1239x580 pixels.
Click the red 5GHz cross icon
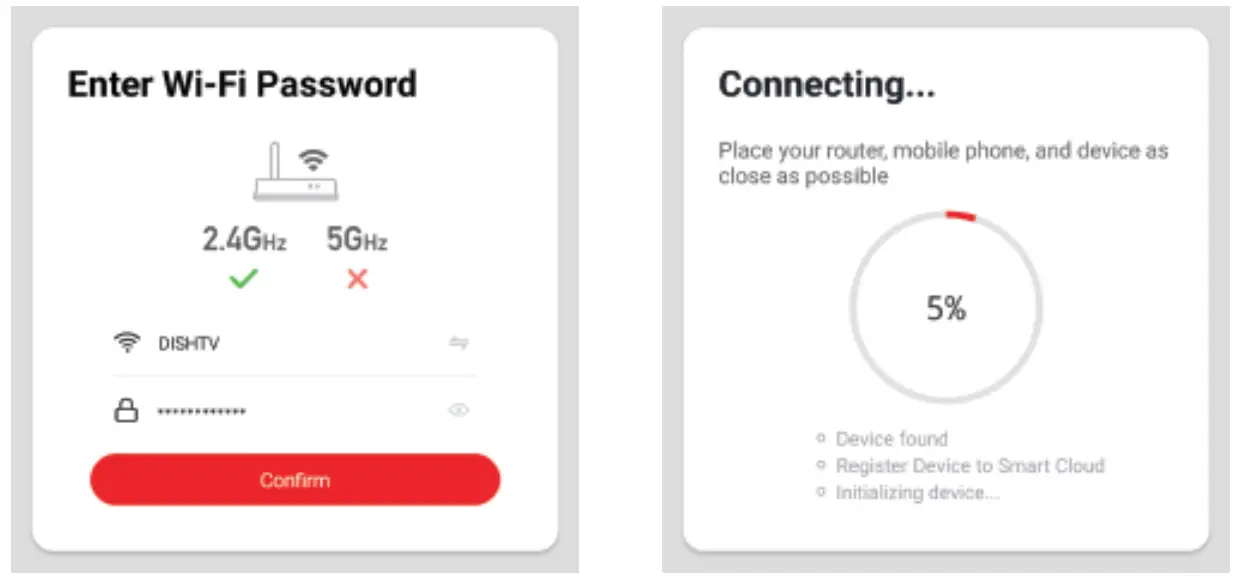357,280
